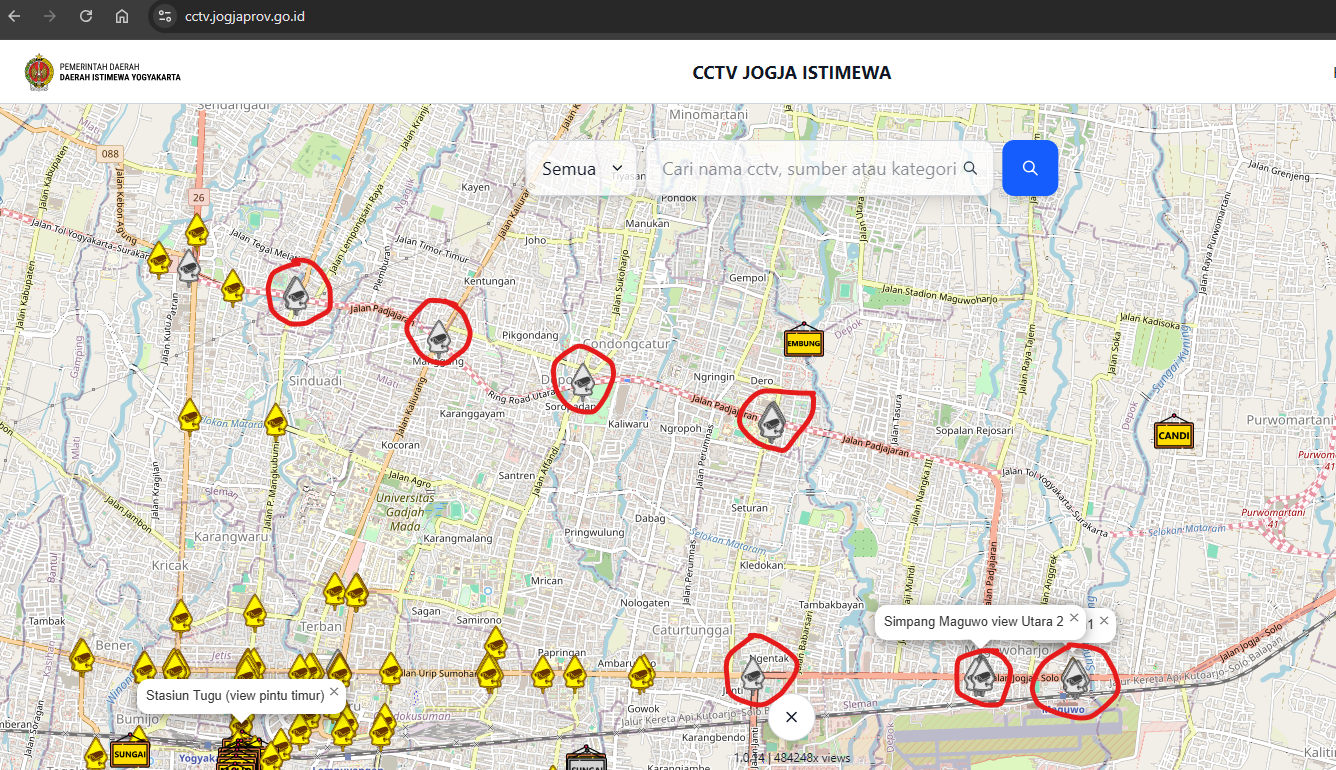Expand the Semua category dropdown
Image resolution: width=1336 pixels, height=770 pixels.
coord(582,168)
